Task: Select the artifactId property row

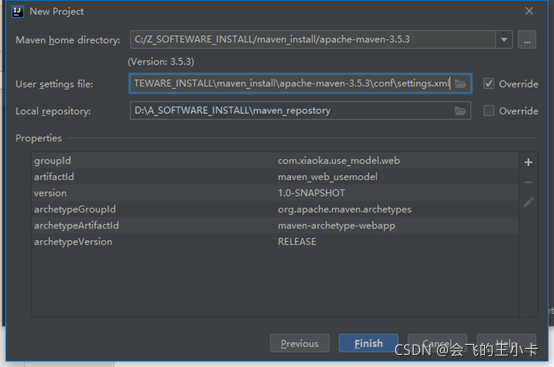Action: pos(275,177)
